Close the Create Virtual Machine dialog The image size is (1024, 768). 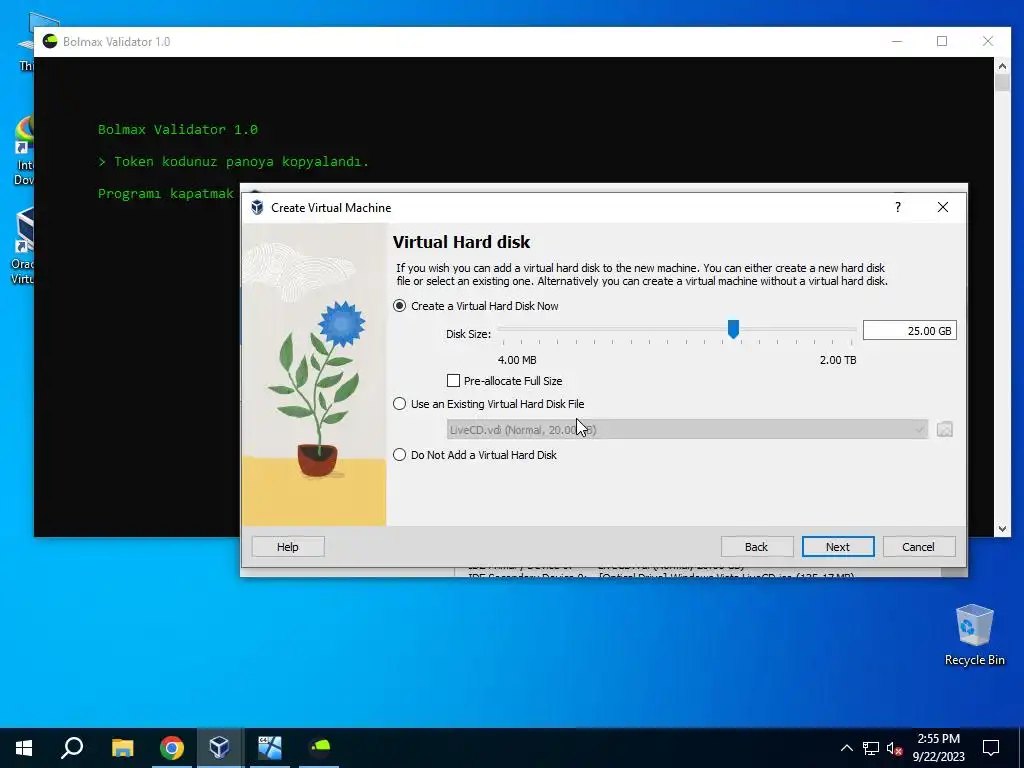pyautogui.click(x=942, y=207)
